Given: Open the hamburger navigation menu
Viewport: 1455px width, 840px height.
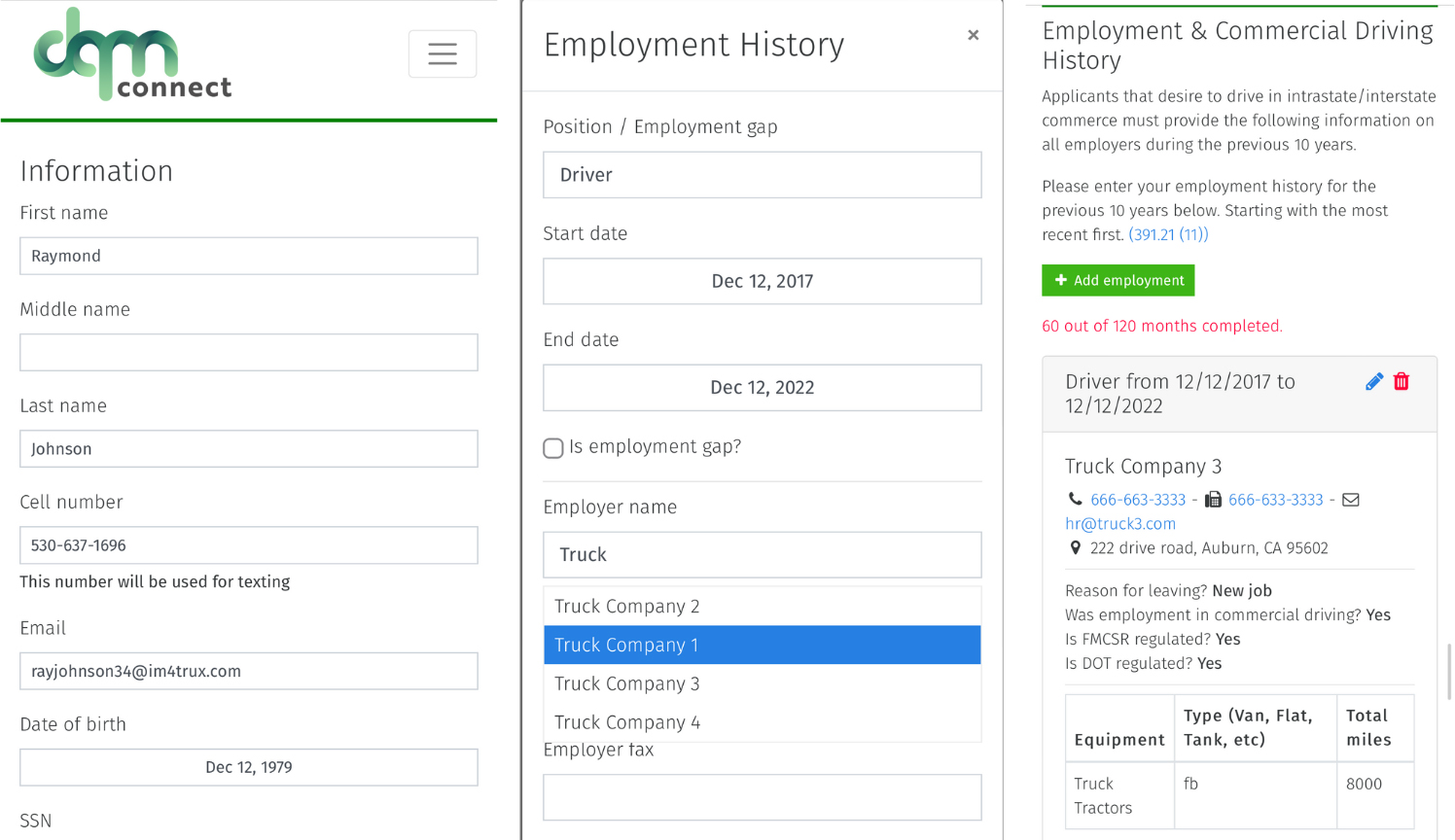Looking at the screenshot, I should pos(443,53).
